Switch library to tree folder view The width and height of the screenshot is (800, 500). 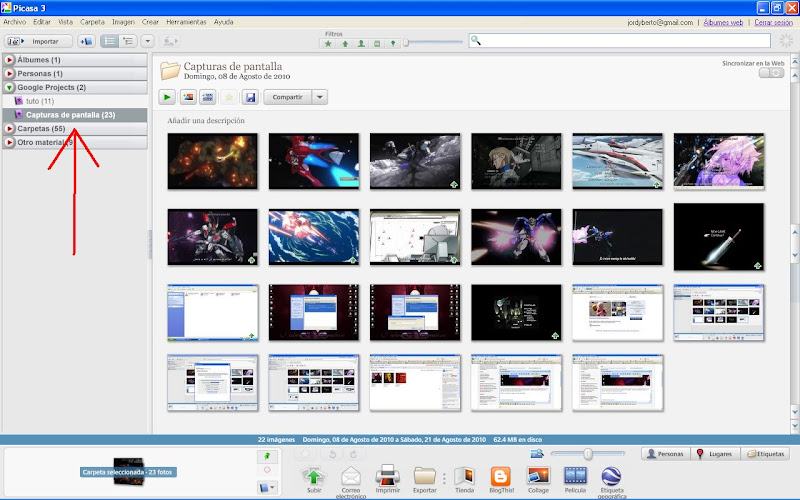pyautogui.click(x=128, y=41)
